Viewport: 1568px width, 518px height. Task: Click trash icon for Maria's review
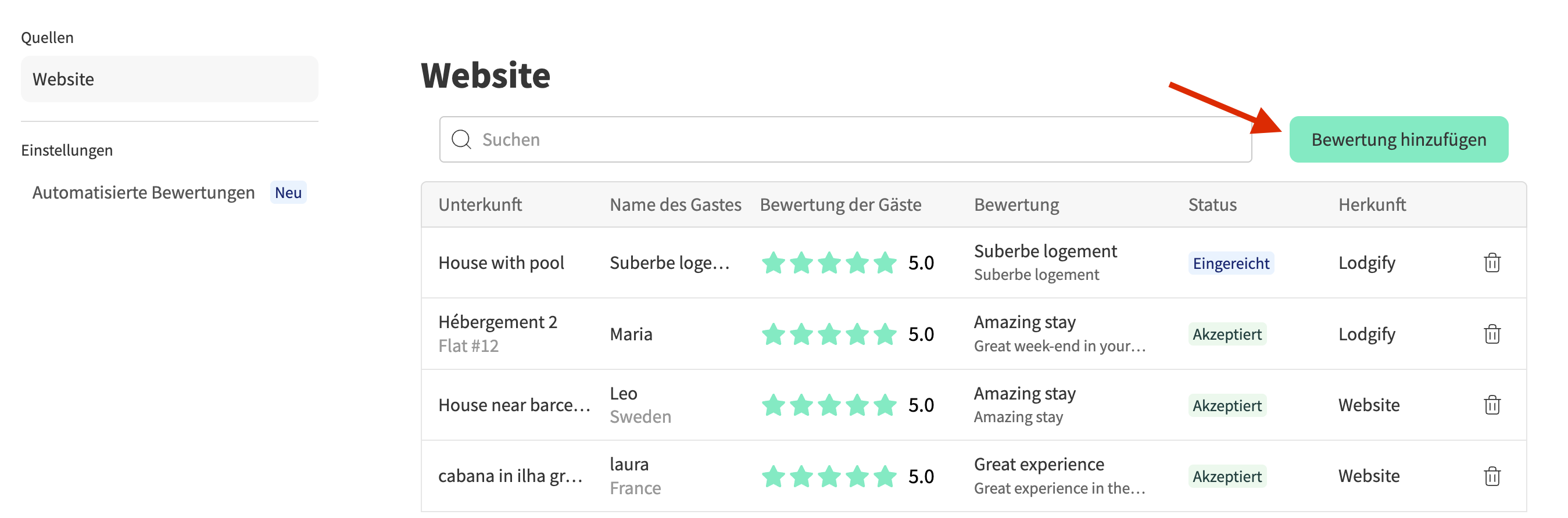point(1492,334)
